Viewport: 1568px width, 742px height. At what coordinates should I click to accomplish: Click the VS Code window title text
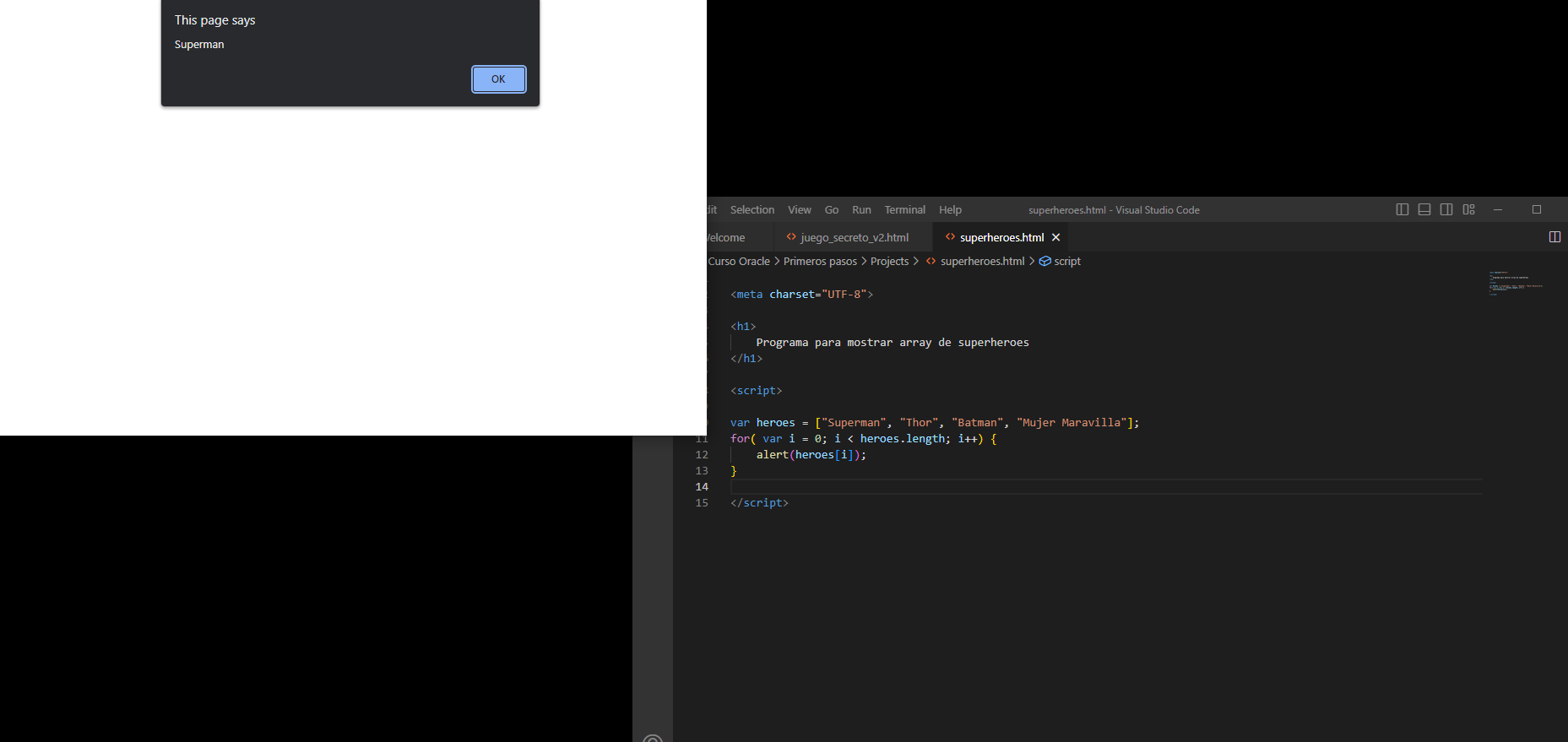[1114, 210]
